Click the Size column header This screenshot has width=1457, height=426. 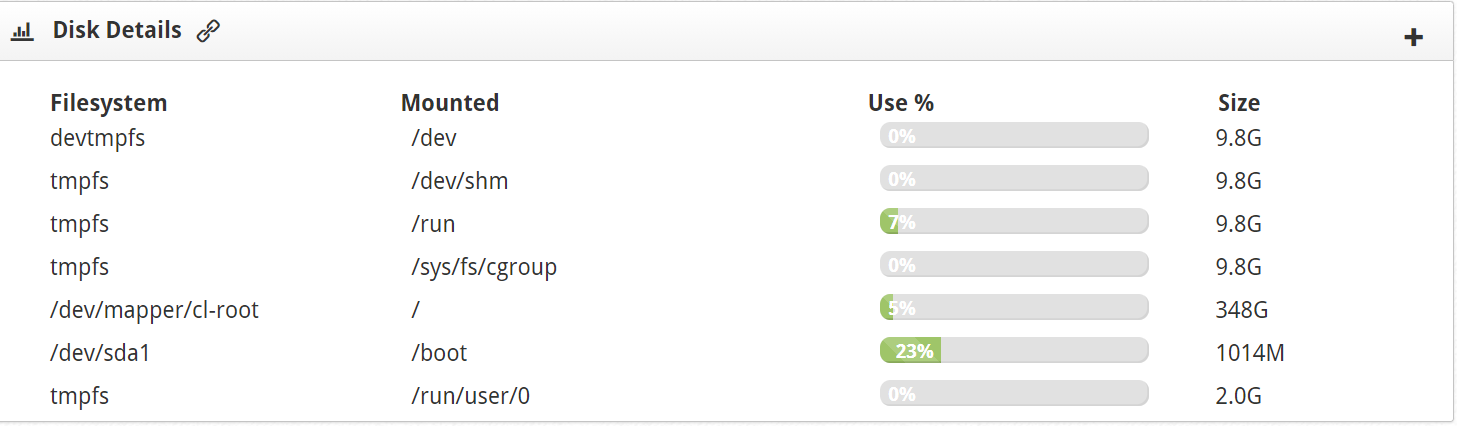1239,102
